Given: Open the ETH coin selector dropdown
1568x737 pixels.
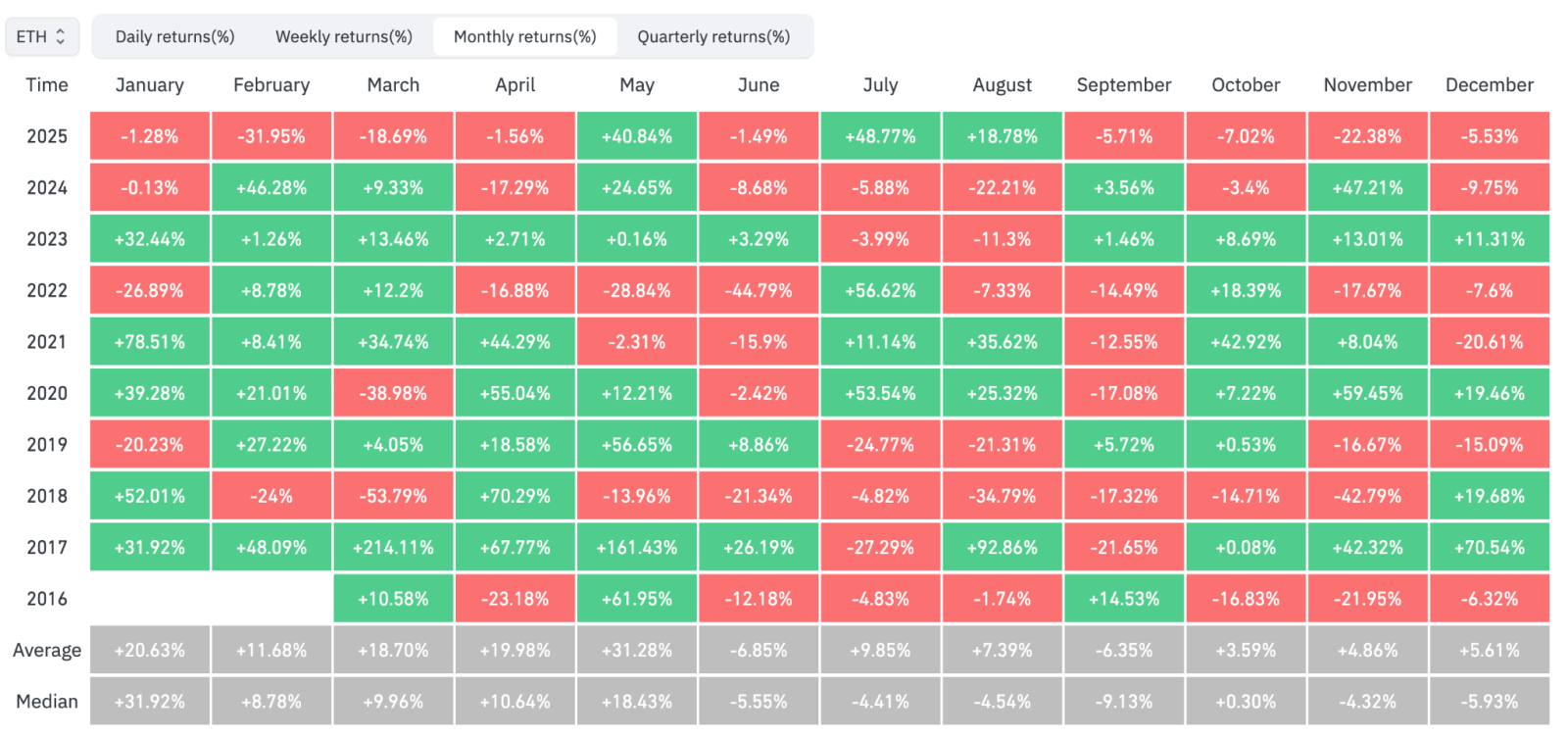Looking at the screenshot, I should coord(41,37).
